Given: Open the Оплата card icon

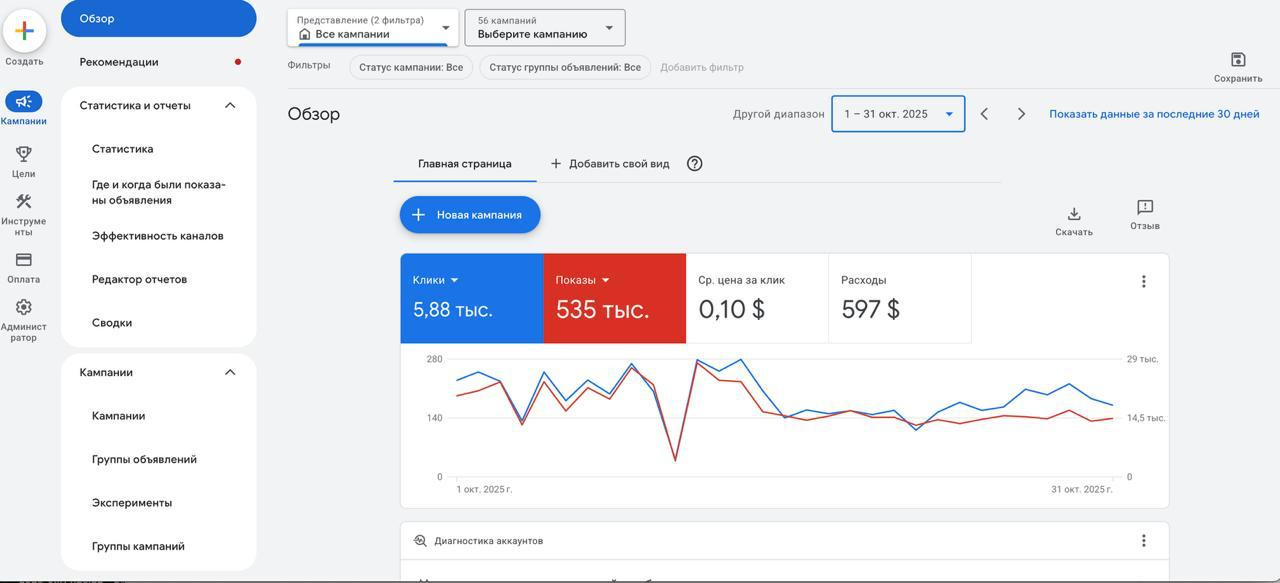Looking at the screenshot, I should click(24, 260).
